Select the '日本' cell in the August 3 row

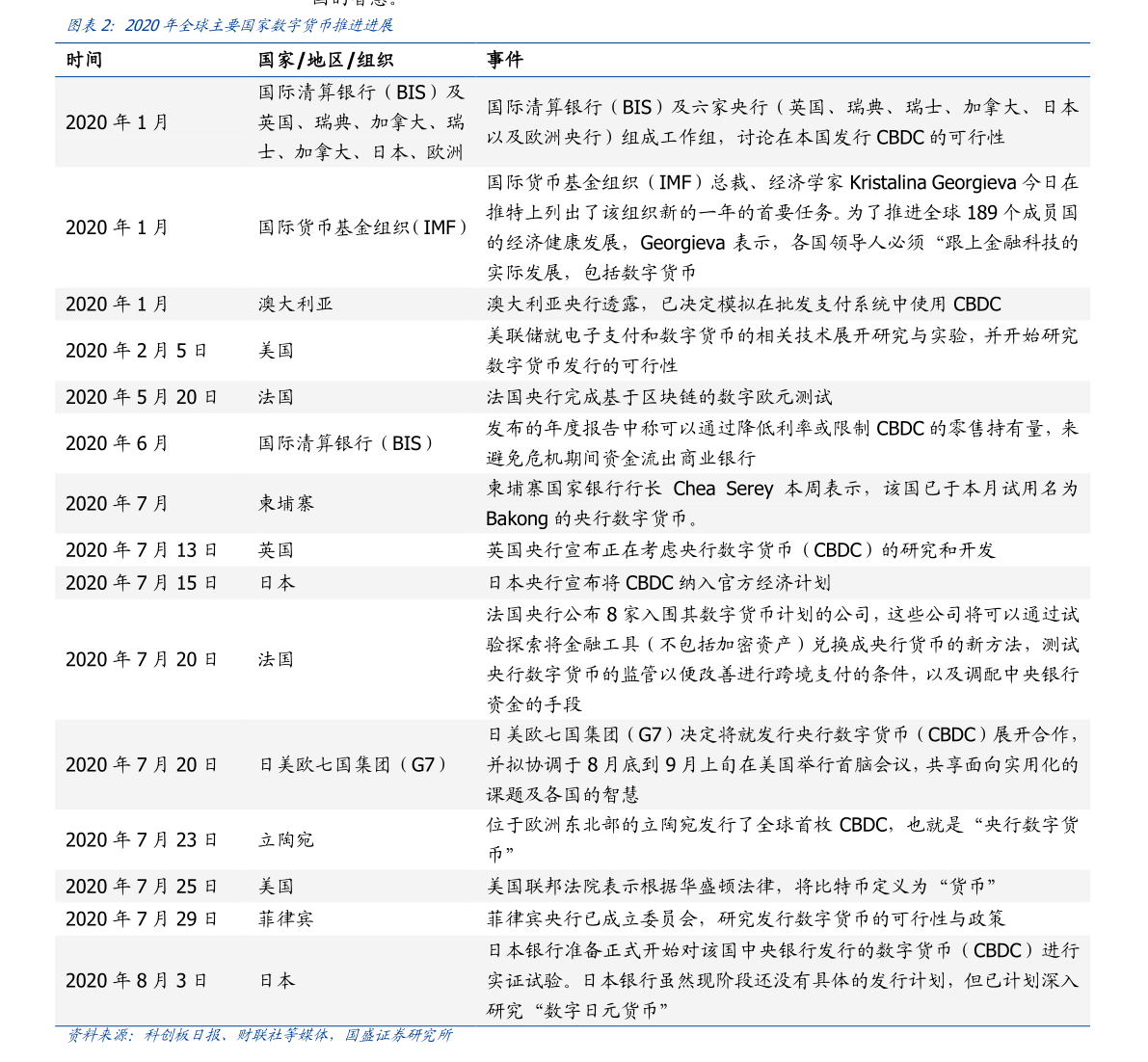pos(276,981)
